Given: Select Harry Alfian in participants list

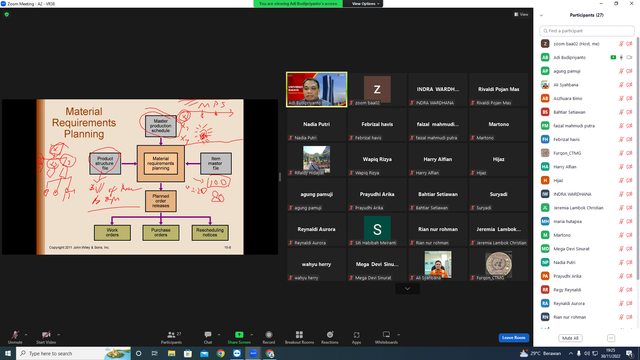Looking at the screenshot, I should point(587,167).
